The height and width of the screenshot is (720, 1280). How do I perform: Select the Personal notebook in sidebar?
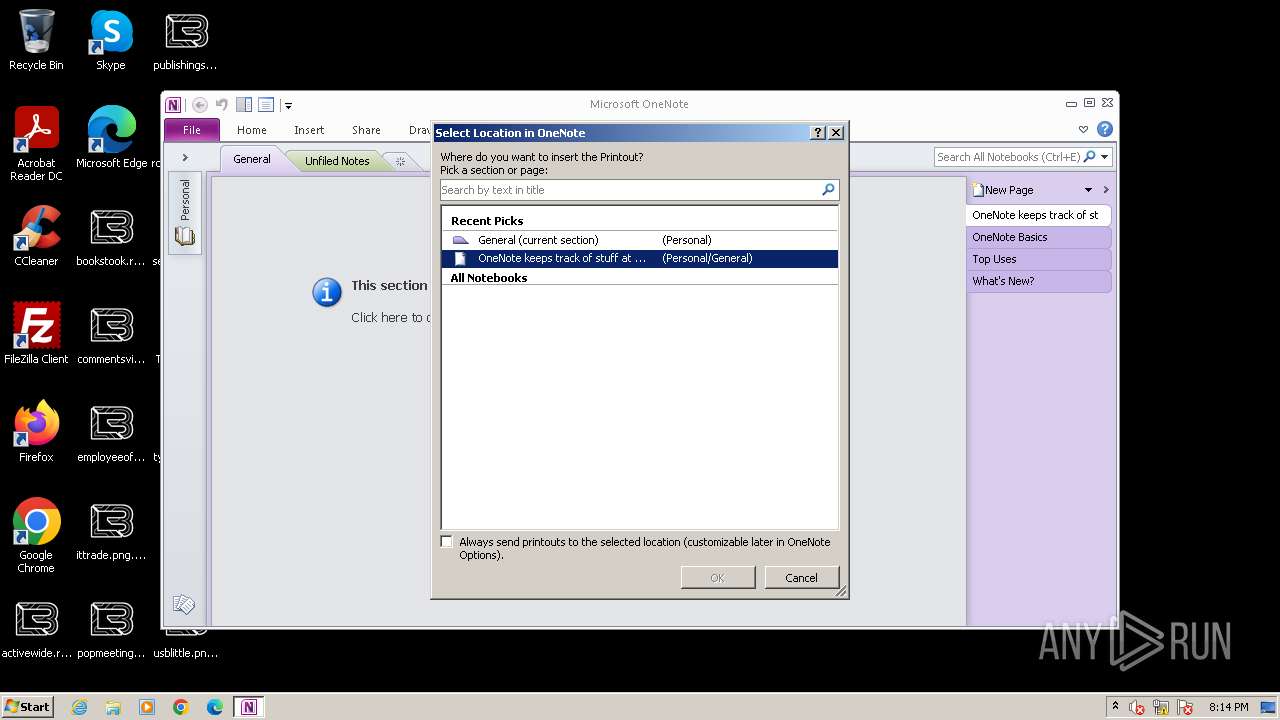click(185, 213)
